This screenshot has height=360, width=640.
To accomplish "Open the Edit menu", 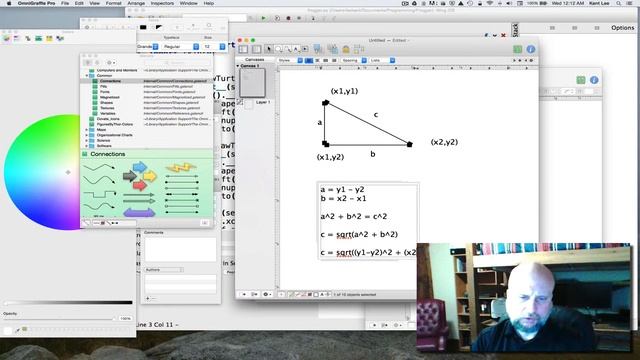I will 79,3.
